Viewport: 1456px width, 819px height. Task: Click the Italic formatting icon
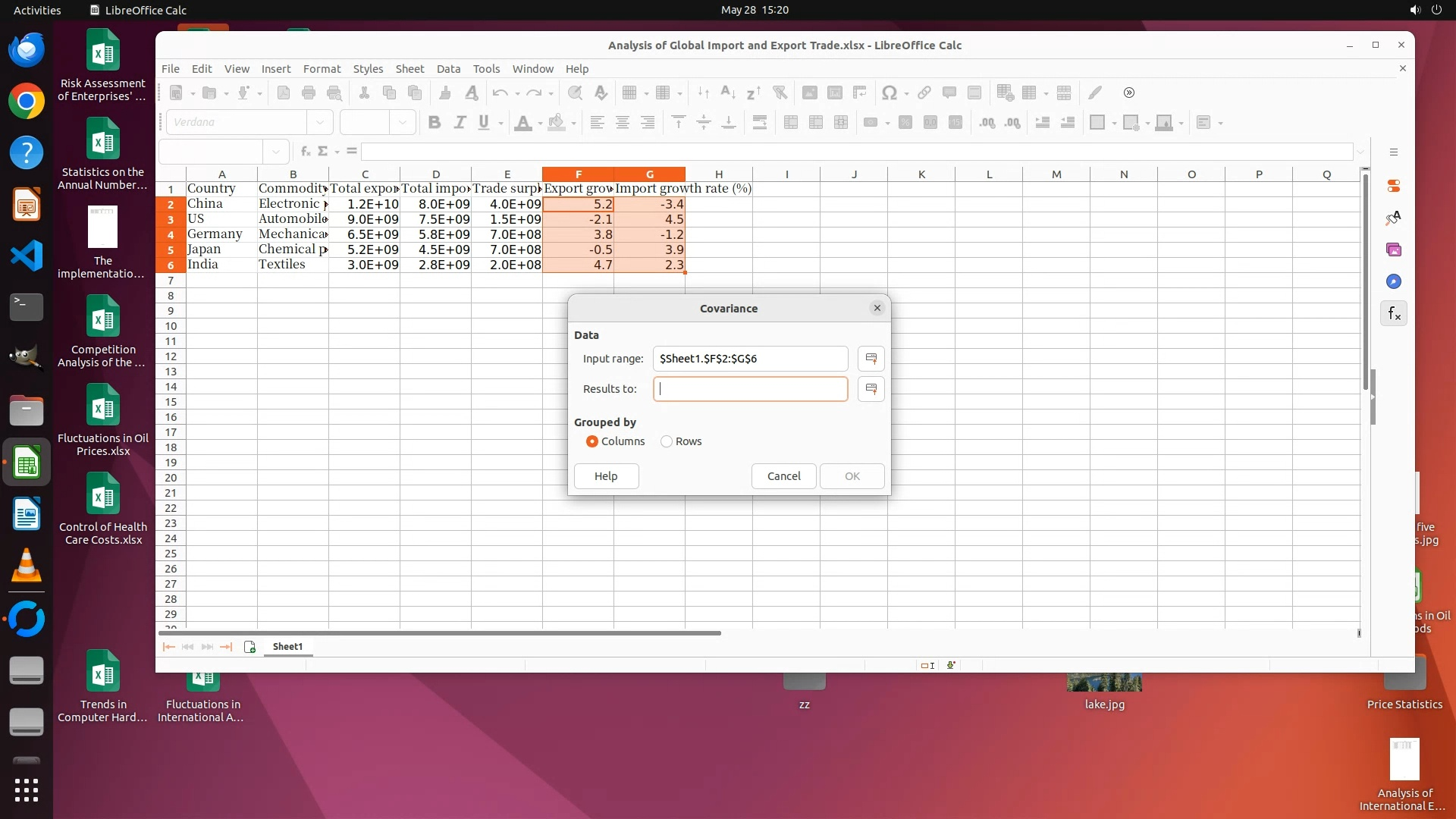click(x=460, y=122)
